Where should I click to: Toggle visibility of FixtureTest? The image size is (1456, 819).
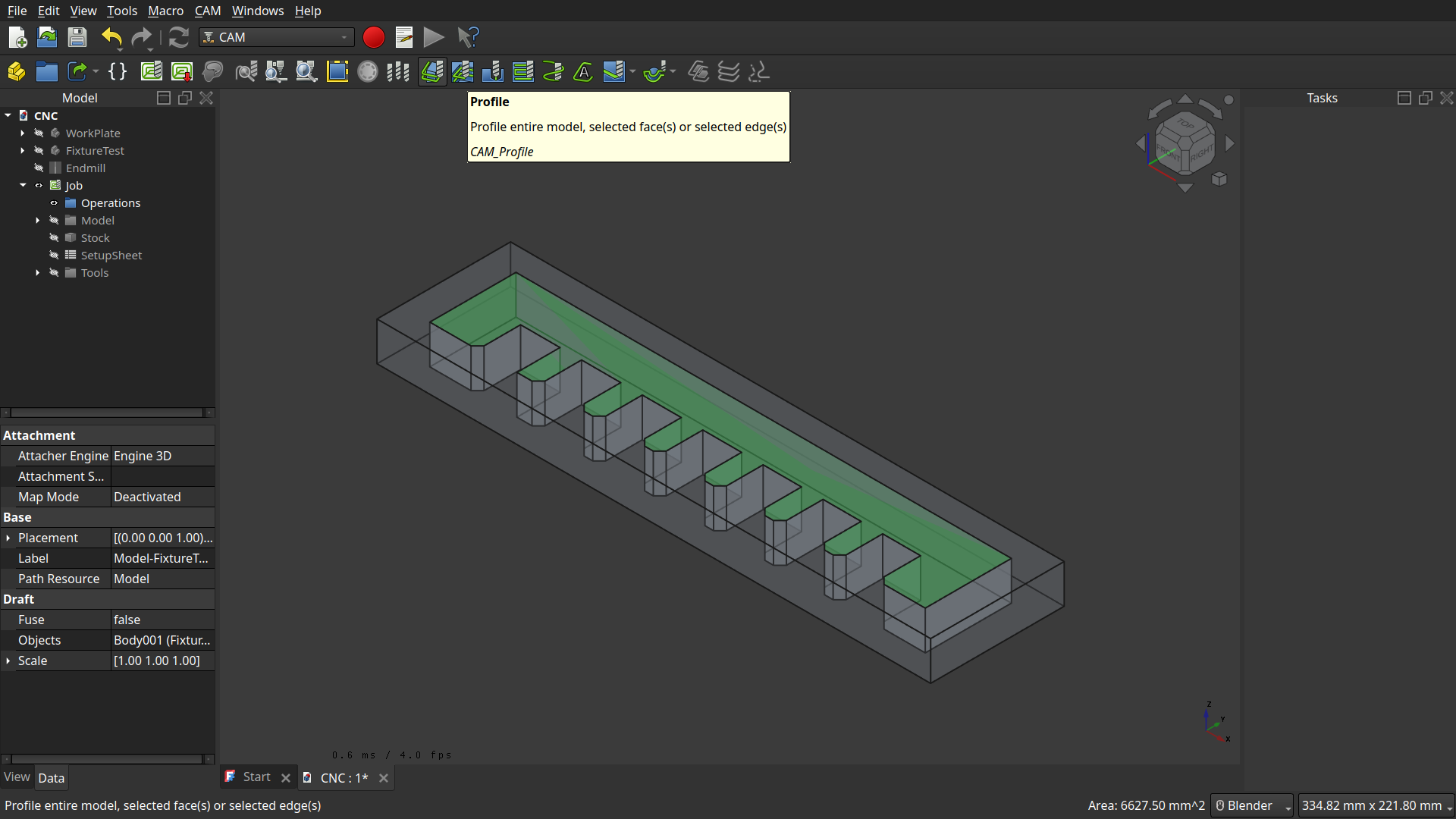click(x=39, y=150)
